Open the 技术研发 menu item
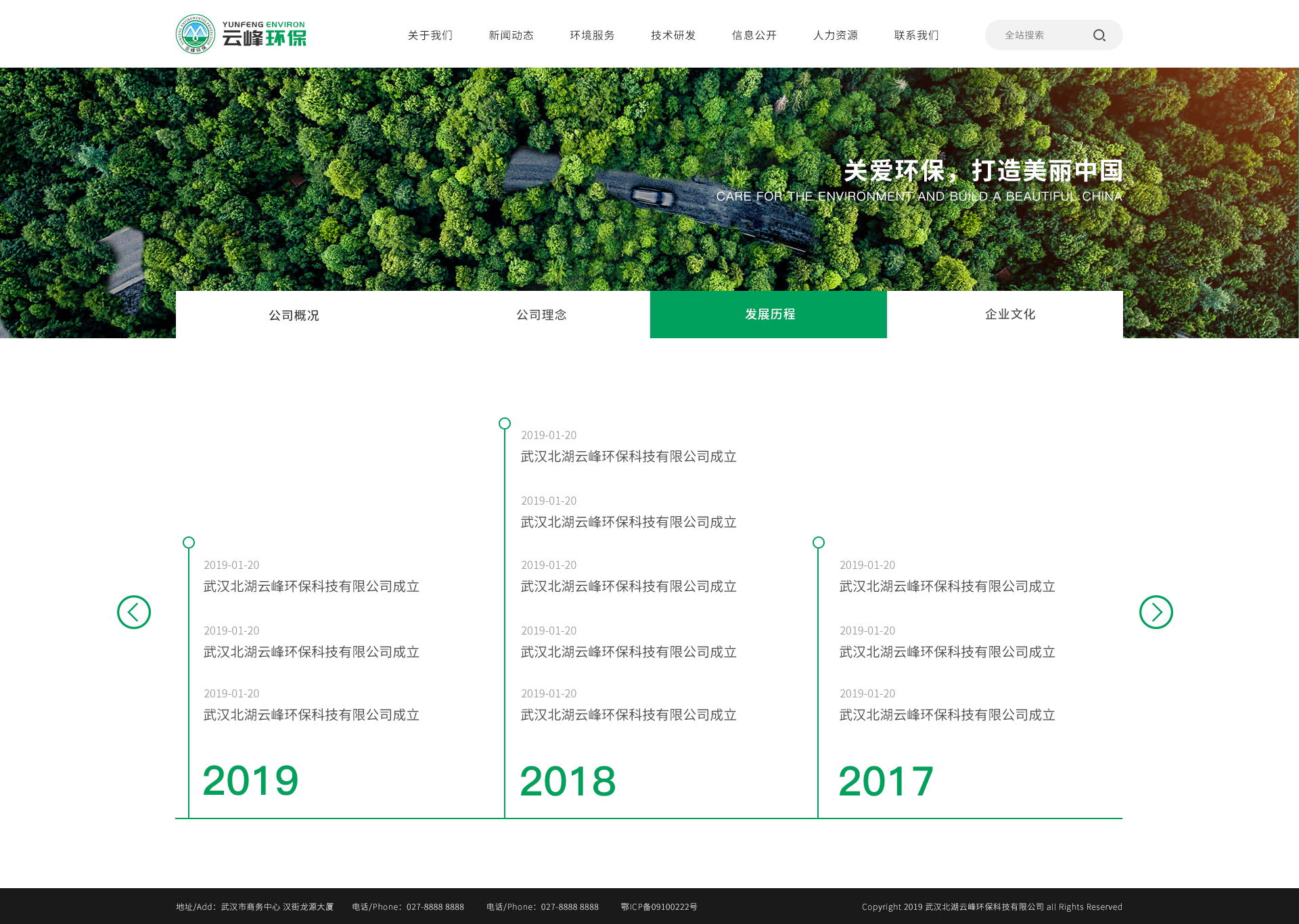 674,35
